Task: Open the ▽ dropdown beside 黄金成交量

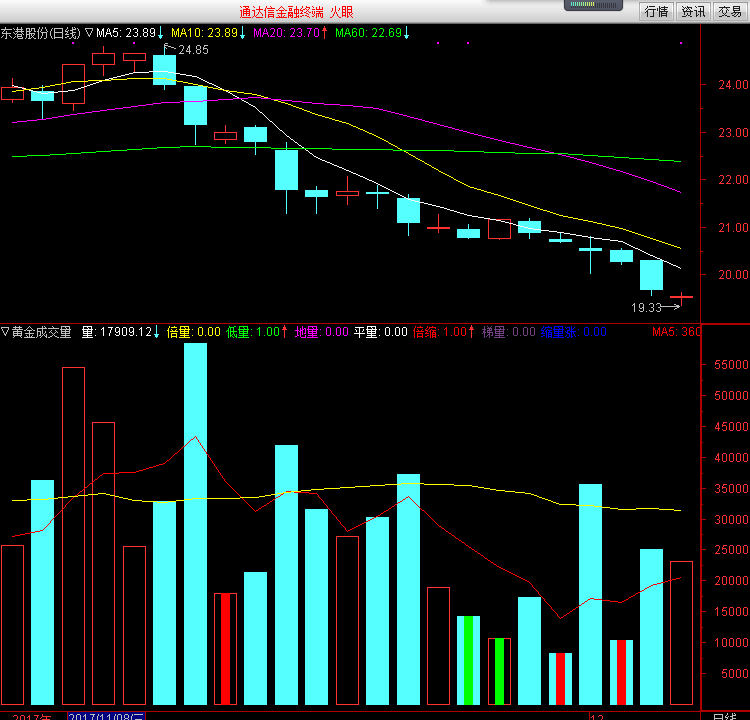Action: [x=5, y=331]
